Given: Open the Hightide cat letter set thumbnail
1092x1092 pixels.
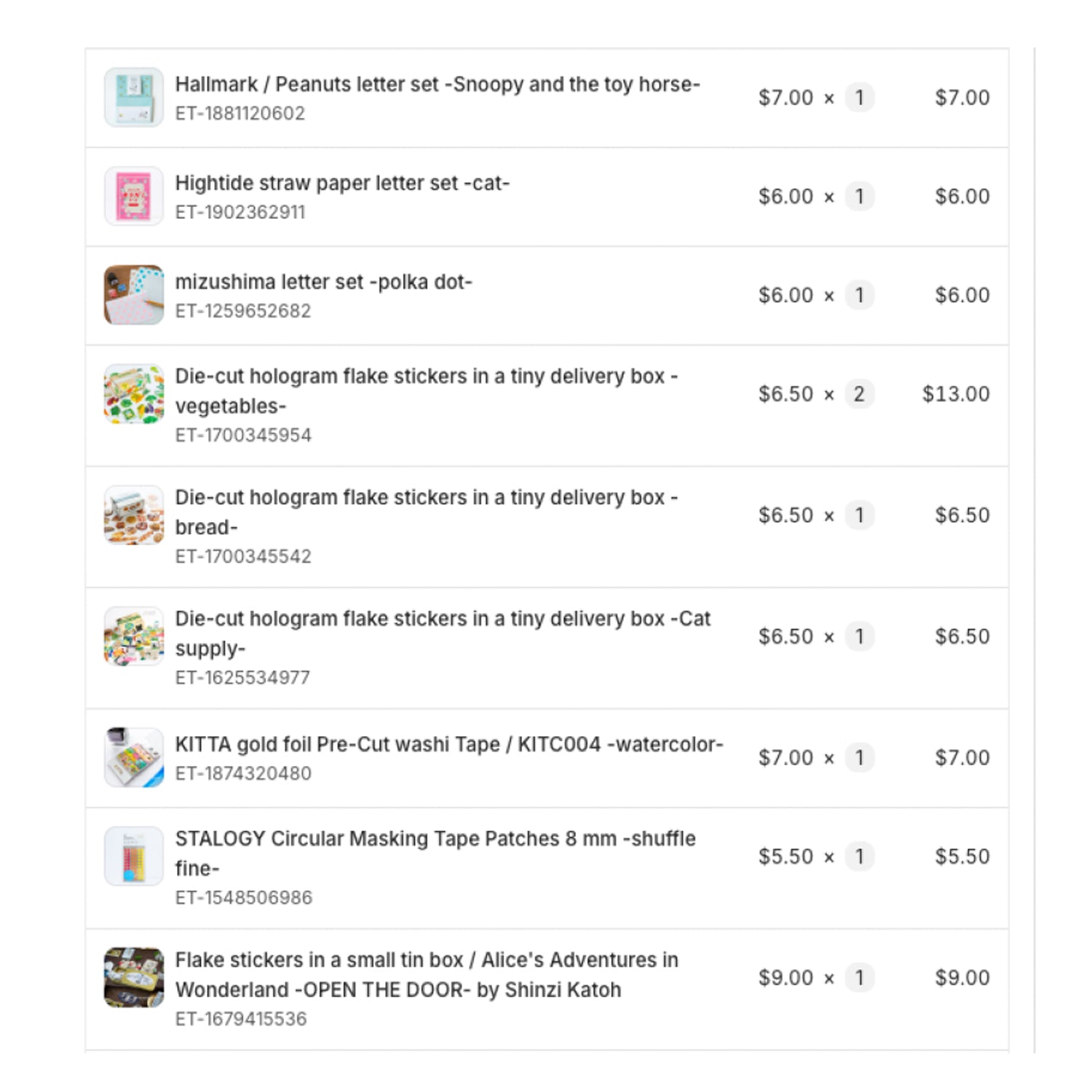Looking at the screenshot, I should [134, 197].
